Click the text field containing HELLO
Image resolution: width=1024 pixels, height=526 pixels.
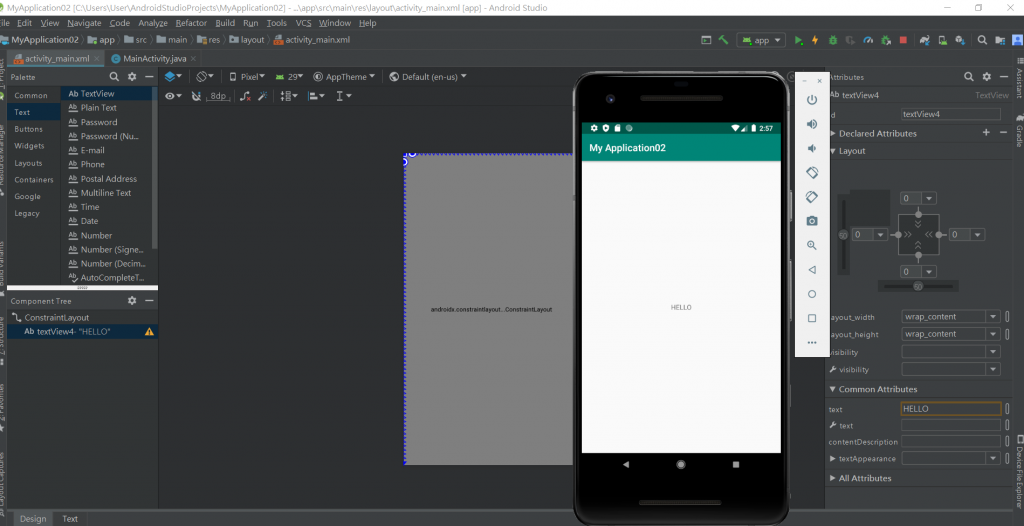tap(951, 409)
